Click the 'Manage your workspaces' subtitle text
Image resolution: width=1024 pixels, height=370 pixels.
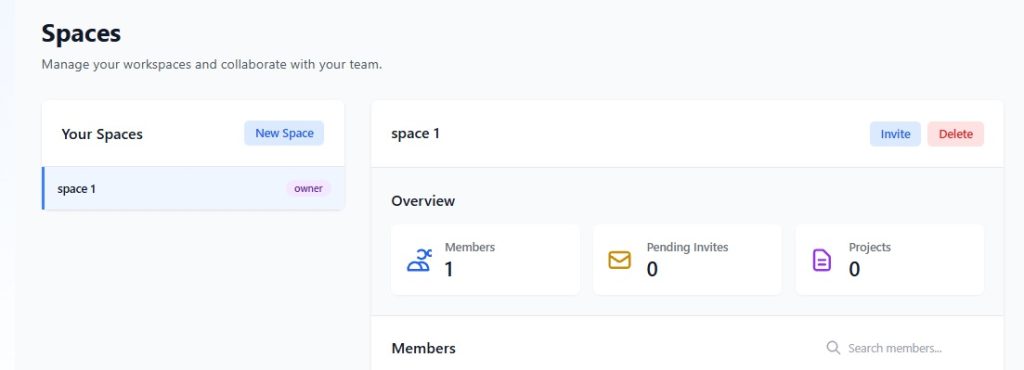pos(212,65)
